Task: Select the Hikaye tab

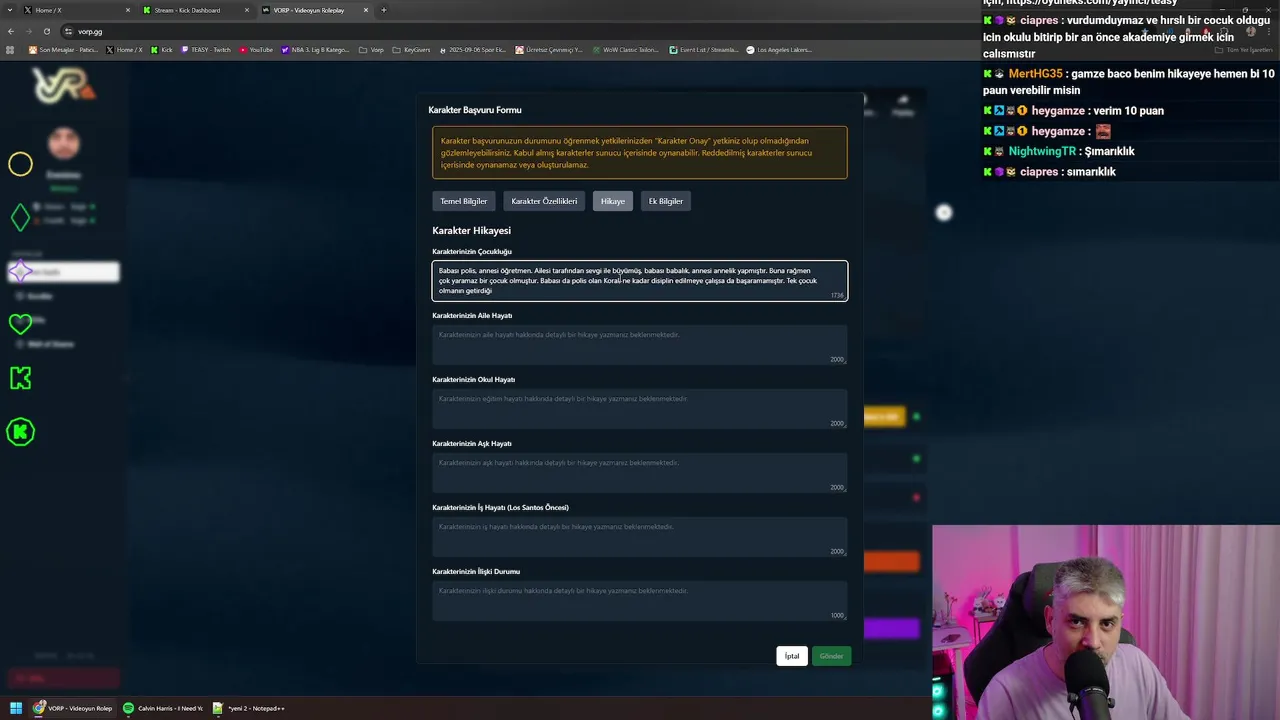Action: (x=612, y=201)
